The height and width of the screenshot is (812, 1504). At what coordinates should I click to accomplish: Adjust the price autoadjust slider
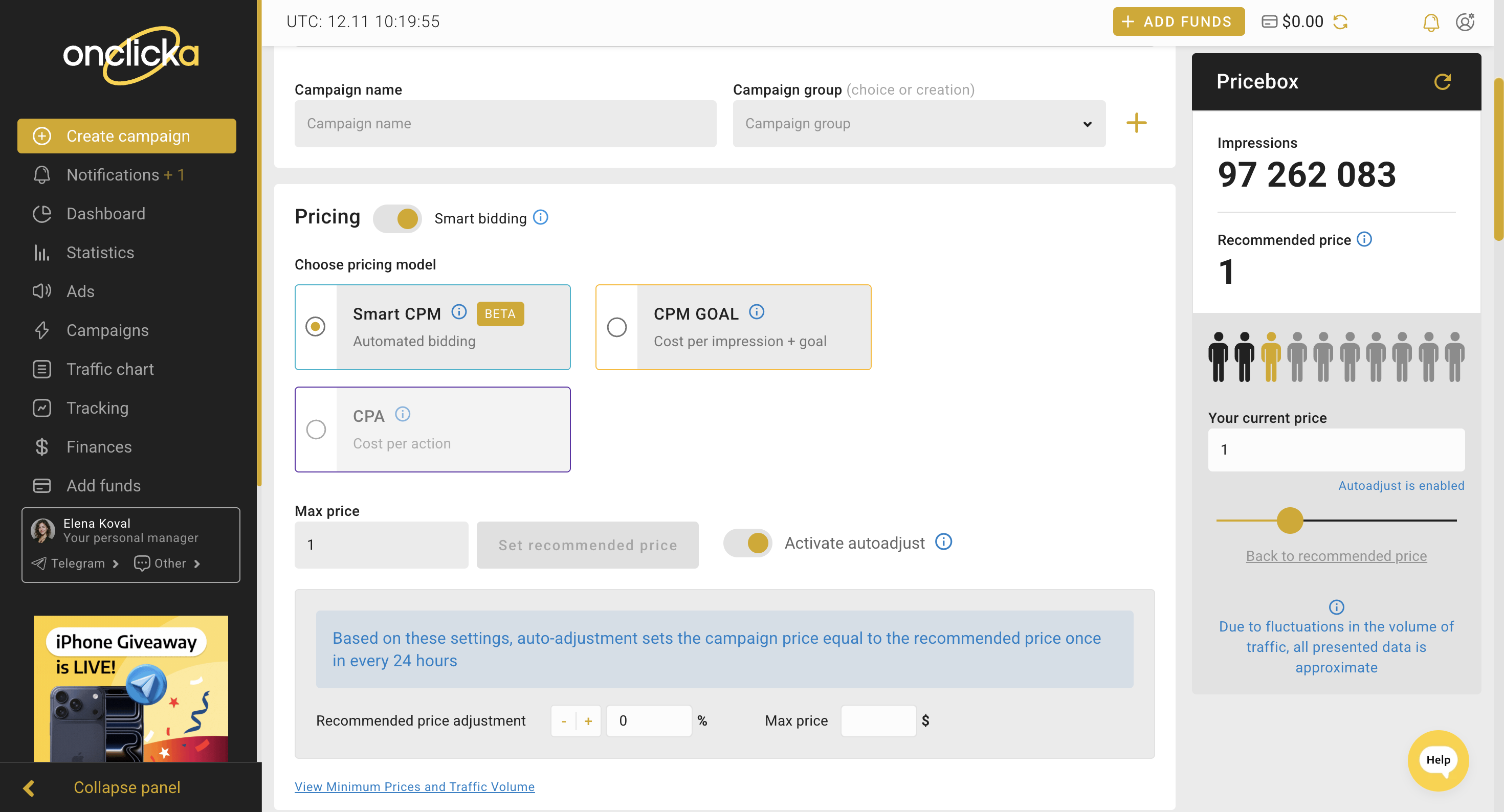tap(1290, 520)
